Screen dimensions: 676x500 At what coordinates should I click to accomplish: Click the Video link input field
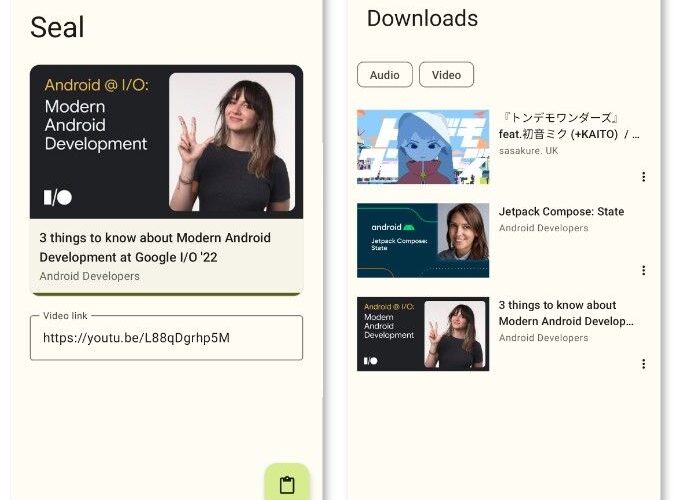tap(166, 338)
